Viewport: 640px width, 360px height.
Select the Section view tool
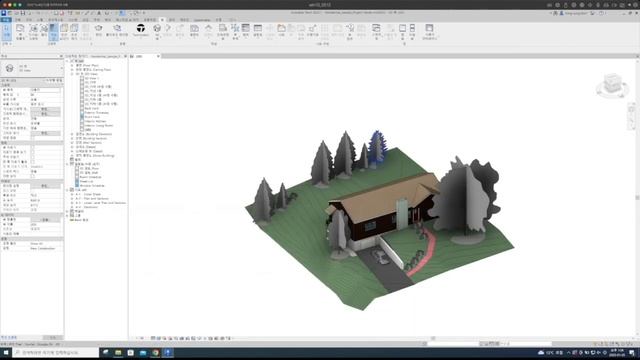coord(168,30)
